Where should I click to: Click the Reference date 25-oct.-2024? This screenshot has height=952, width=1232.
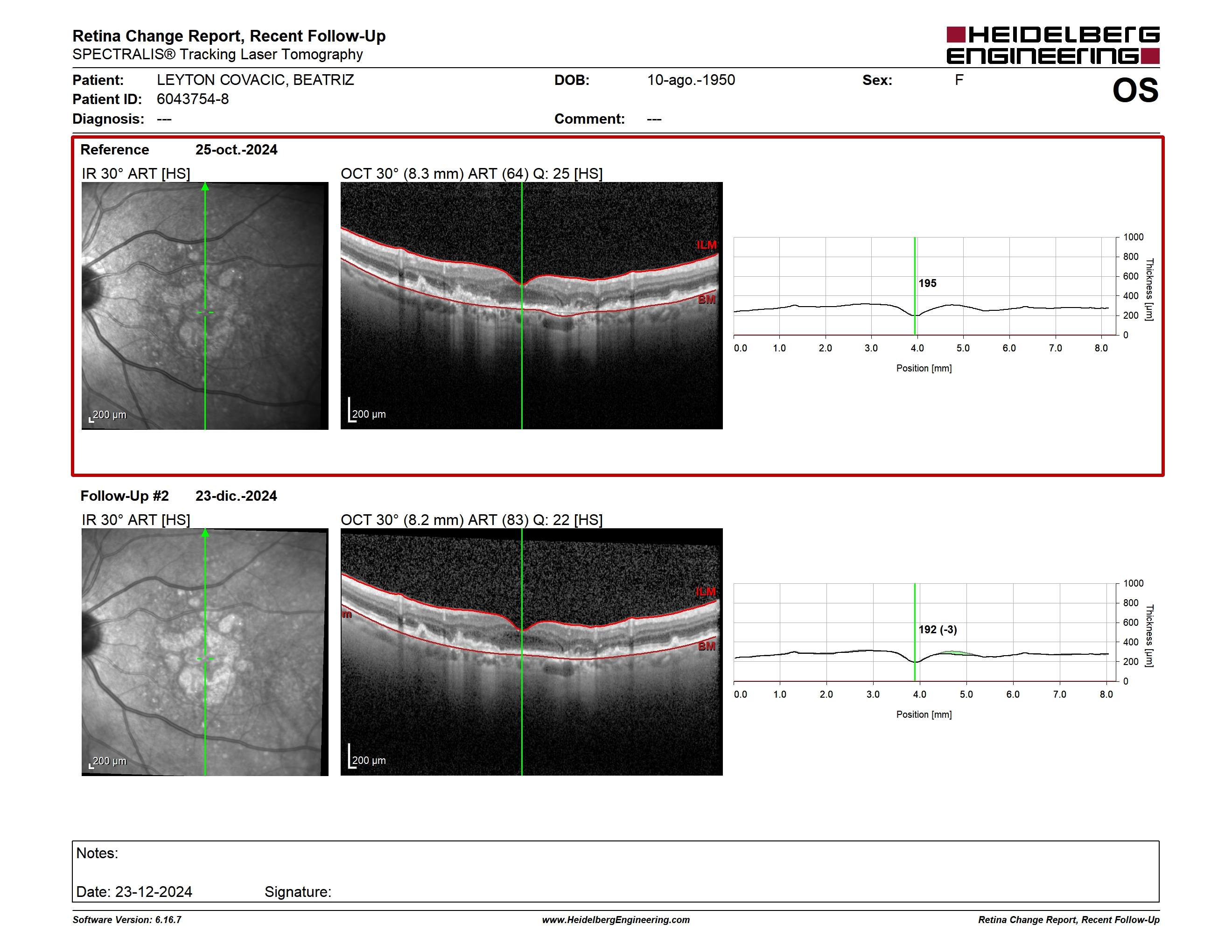click(x=236, y=149)
